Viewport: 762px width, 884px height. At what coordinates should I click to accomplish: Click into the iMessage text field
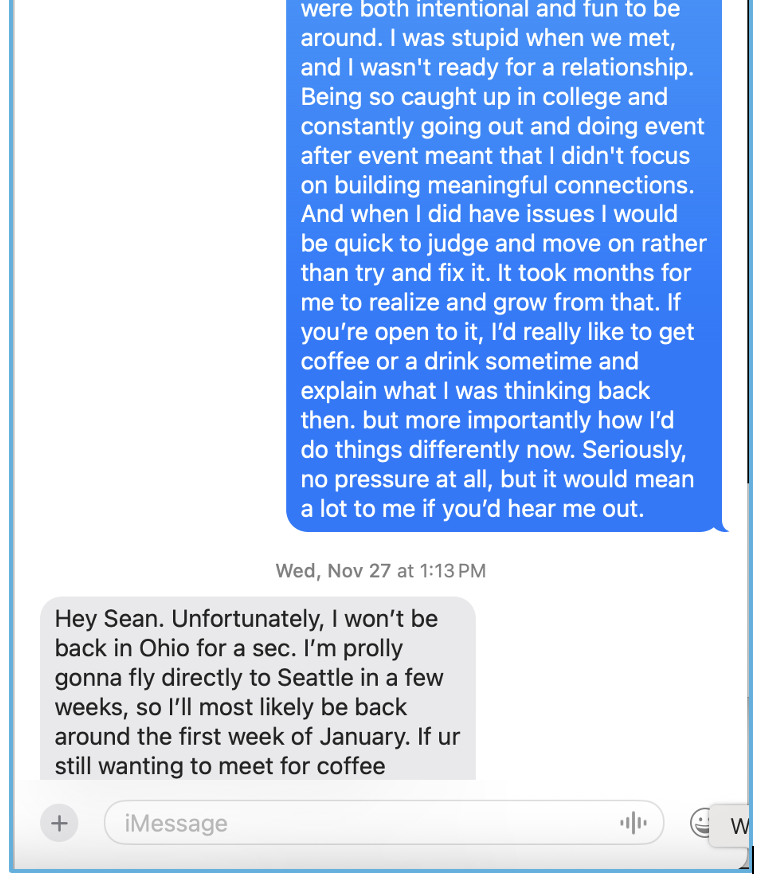point(360,823)
